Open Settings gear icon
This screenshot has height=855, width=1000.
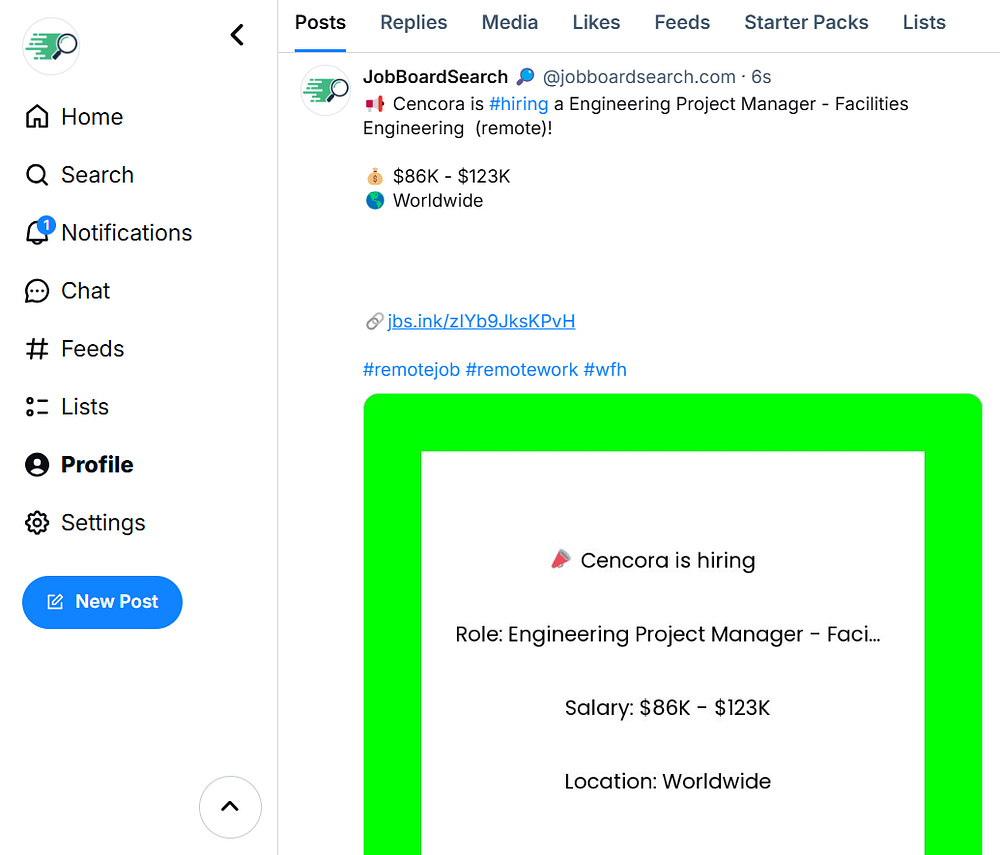click(37, 523)
